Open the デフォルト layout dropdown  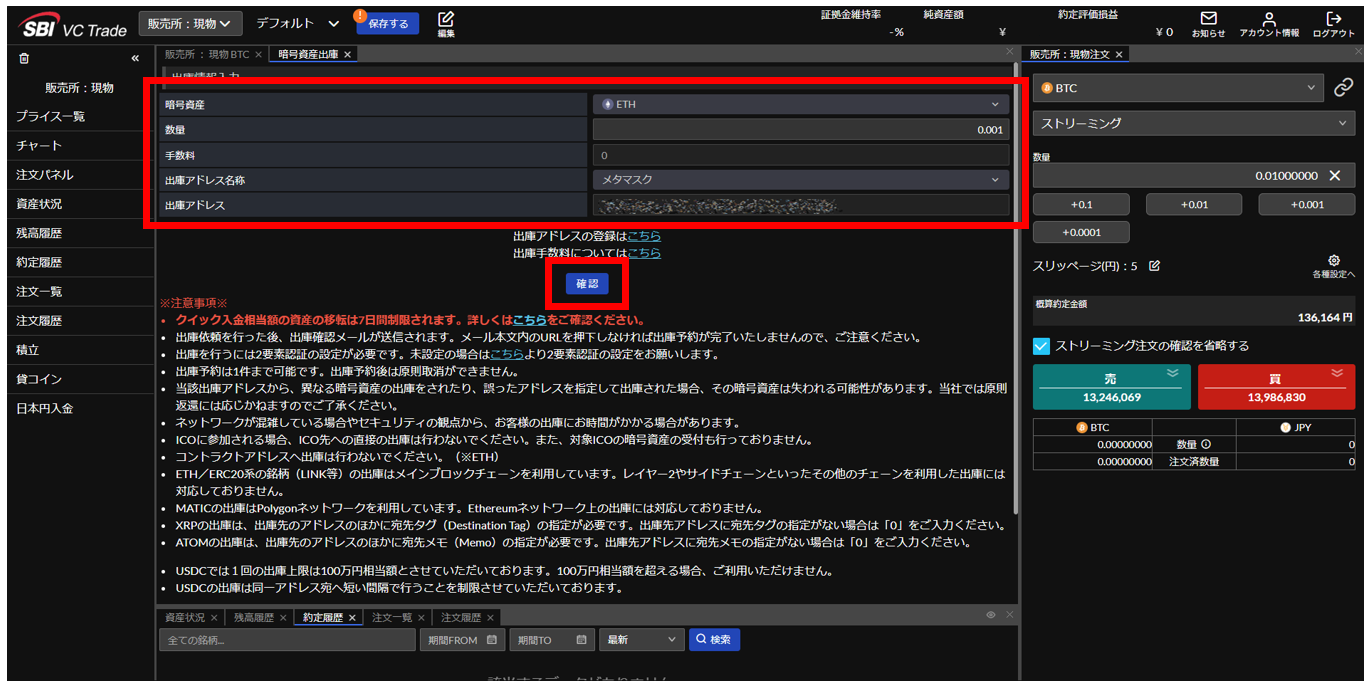(x=298, y=23)
